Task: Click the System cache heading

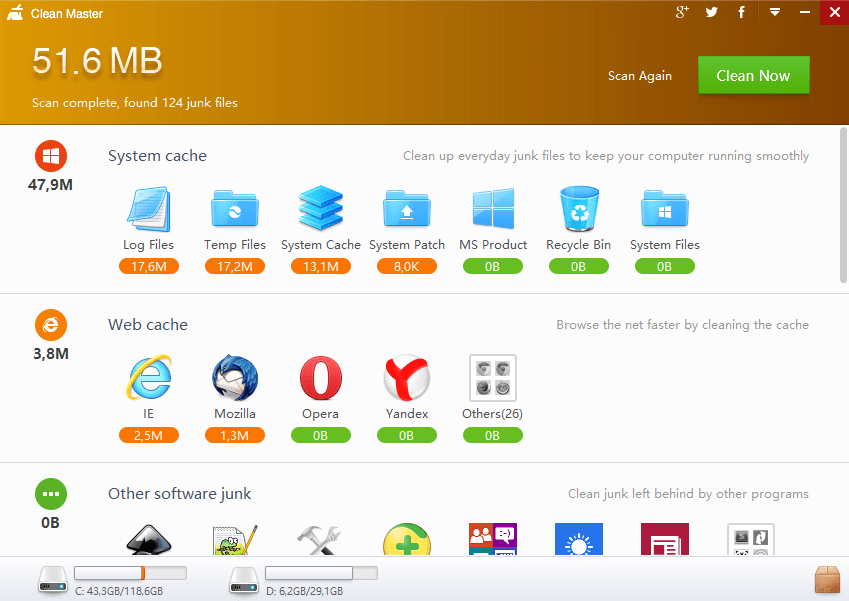Action: pos(158,156)
